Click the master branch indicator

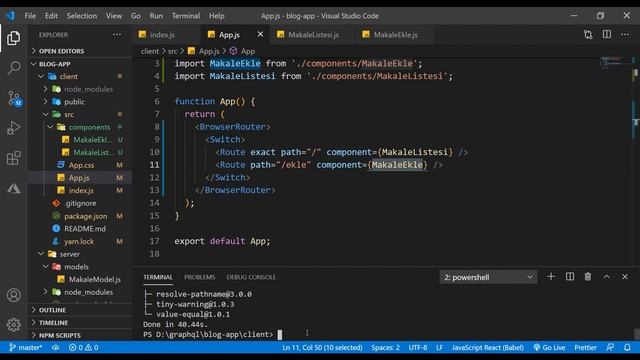[26, 347]
